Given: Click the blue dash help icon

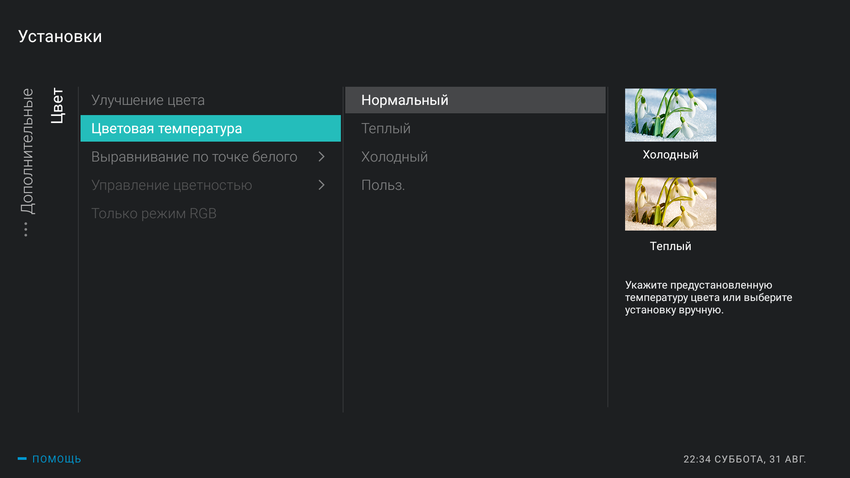Looking at the screenshot, I should [x=22, y=459].
